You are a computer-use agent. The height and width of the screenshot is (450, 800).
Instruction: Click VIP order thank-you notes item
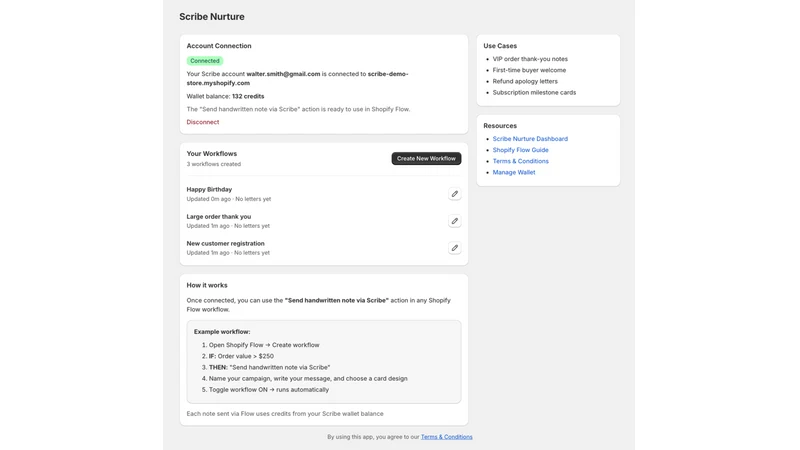pos(530,59)
